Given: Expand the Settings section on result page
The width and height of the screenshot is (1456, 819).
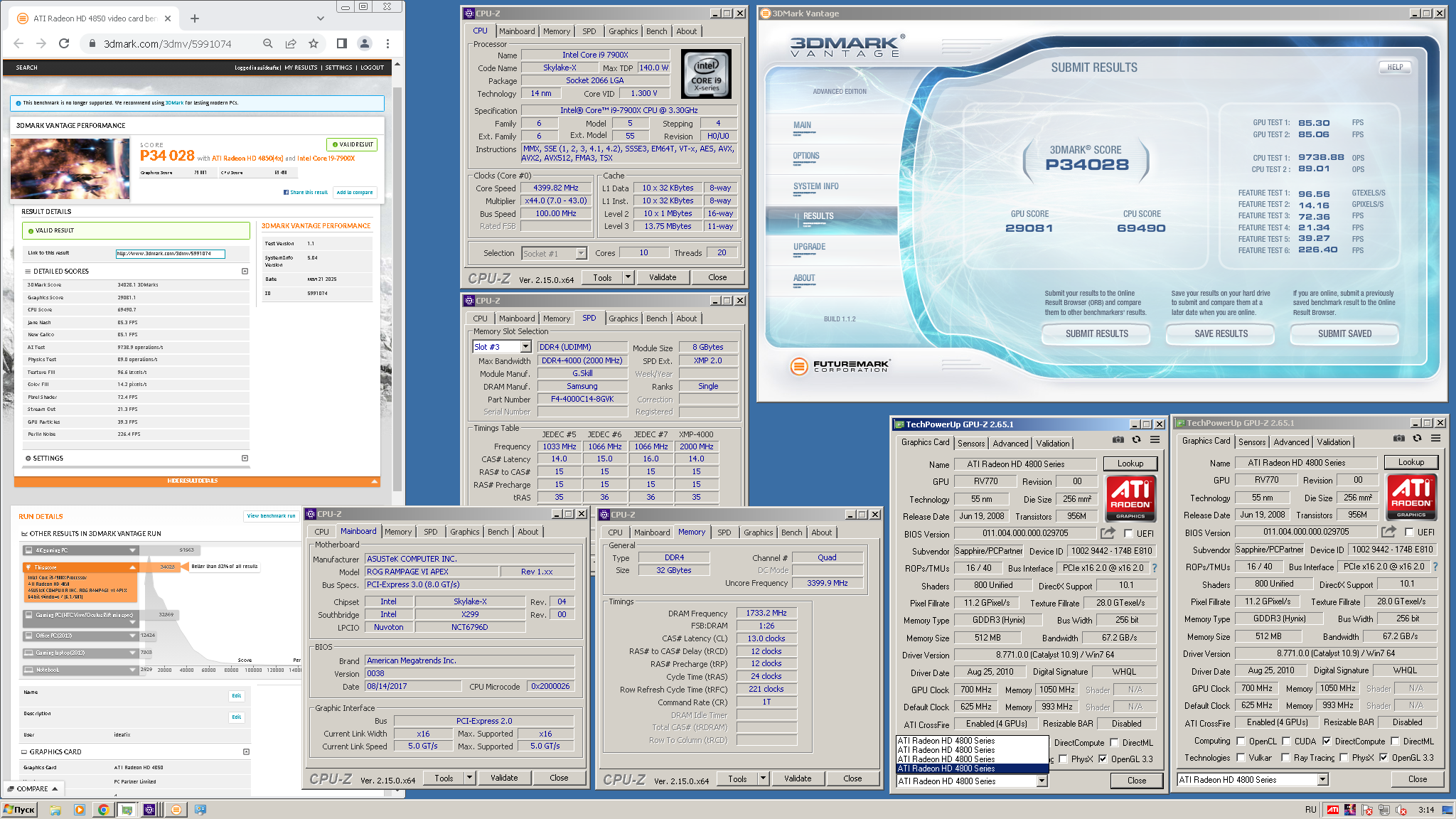Looking at the screenshot, I should pyautogui.click(x=245, y=458).
